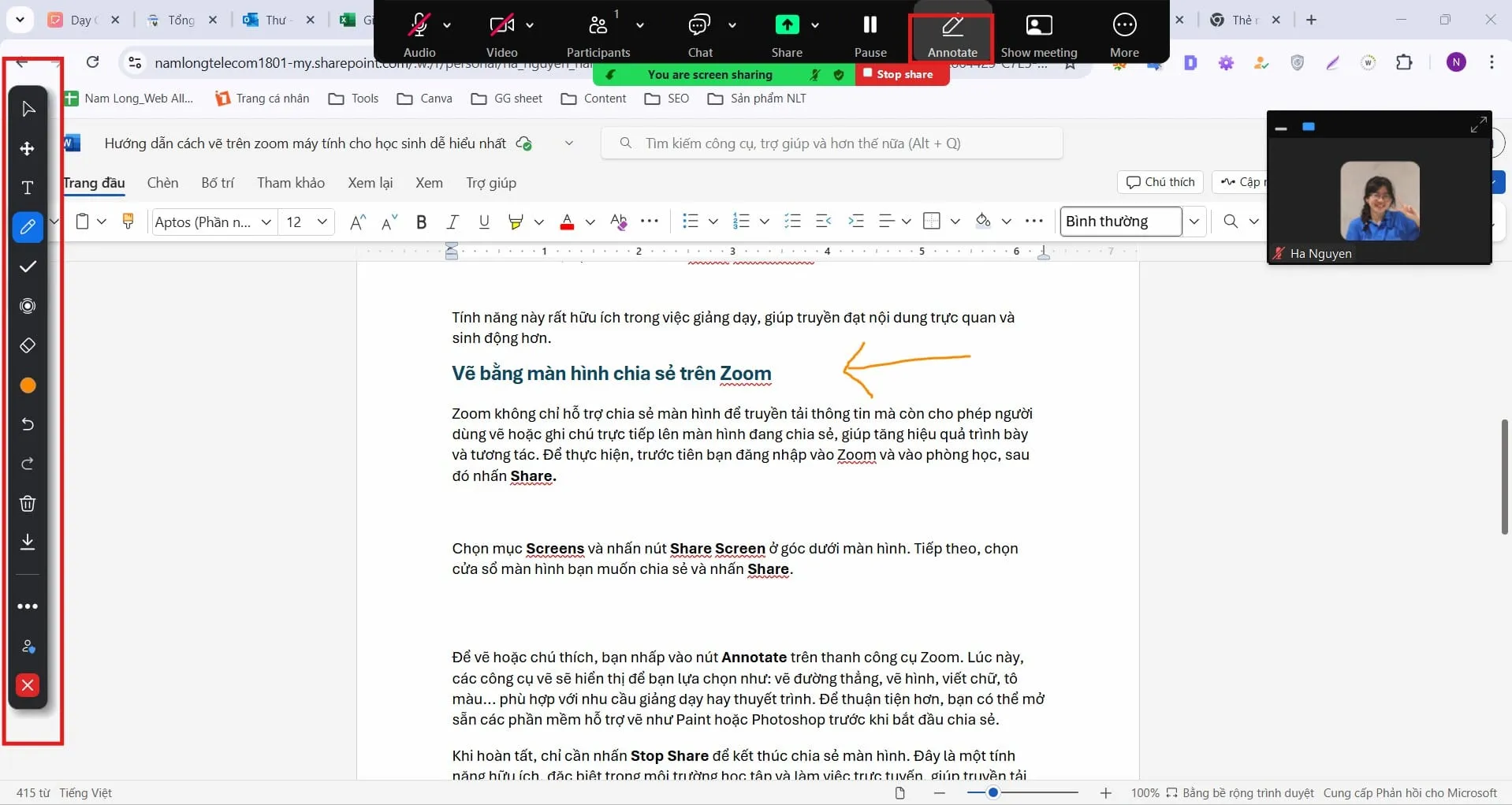Viewport: 1512px width, 805px height.
Task: Open the 'Bình thường' styles dropdown
Action: click(x=1195, y=222)
